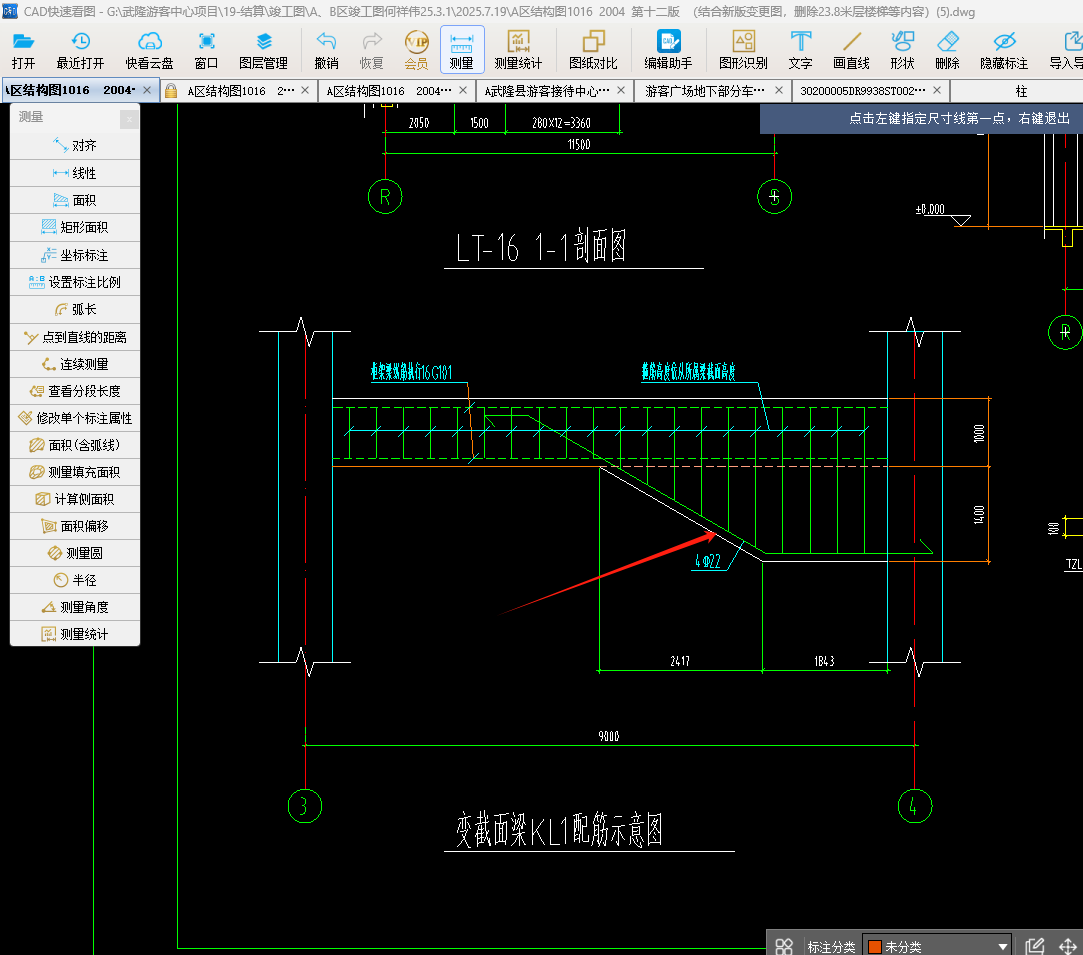Close the A武隆县游客接待中心 tab
Image resolution: width=1083 pixels, height=955 pixels.
click(621, 90)
